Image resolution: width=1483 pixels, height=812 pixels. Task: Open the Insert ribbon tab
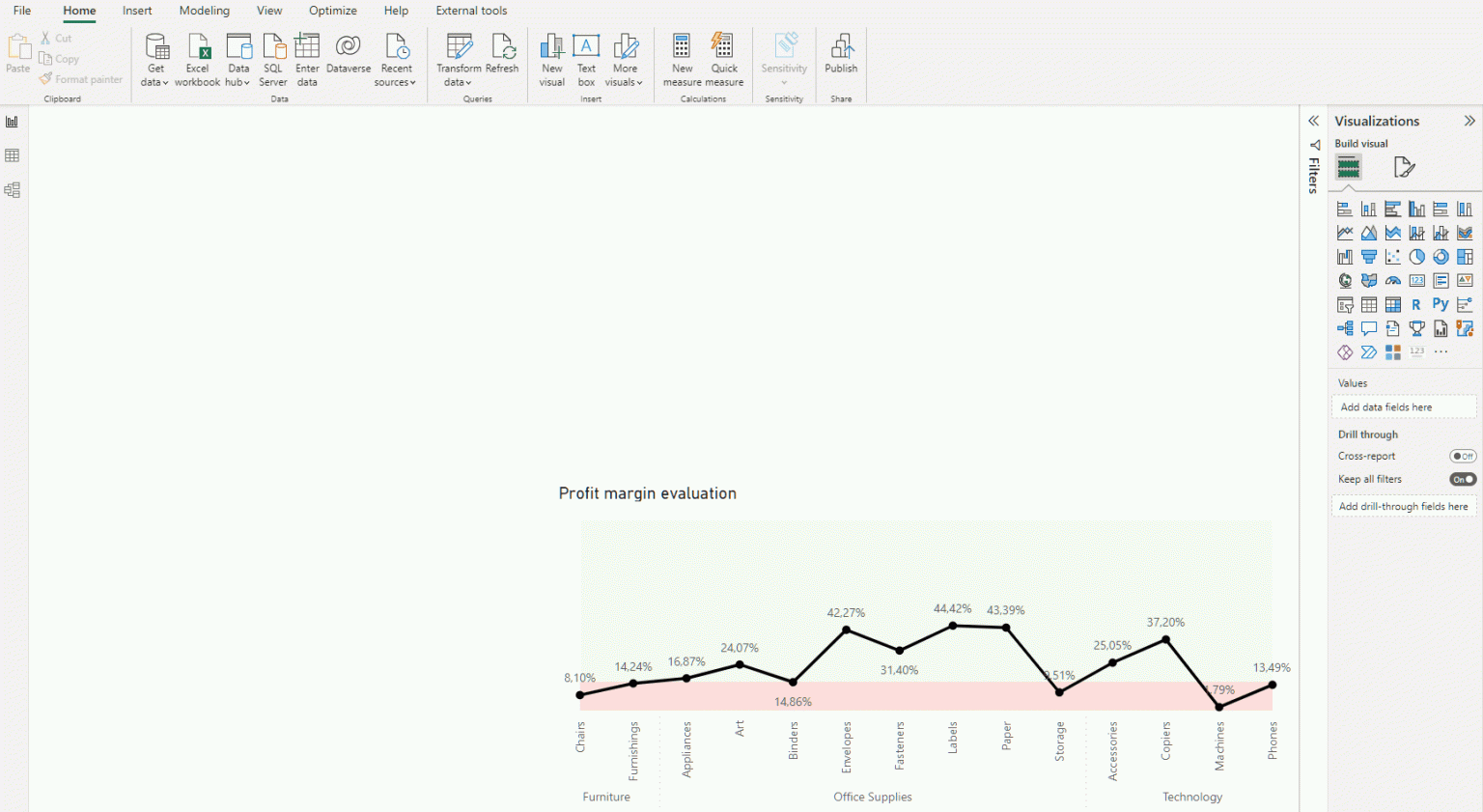pyautogui.click(x=137, y=11)
